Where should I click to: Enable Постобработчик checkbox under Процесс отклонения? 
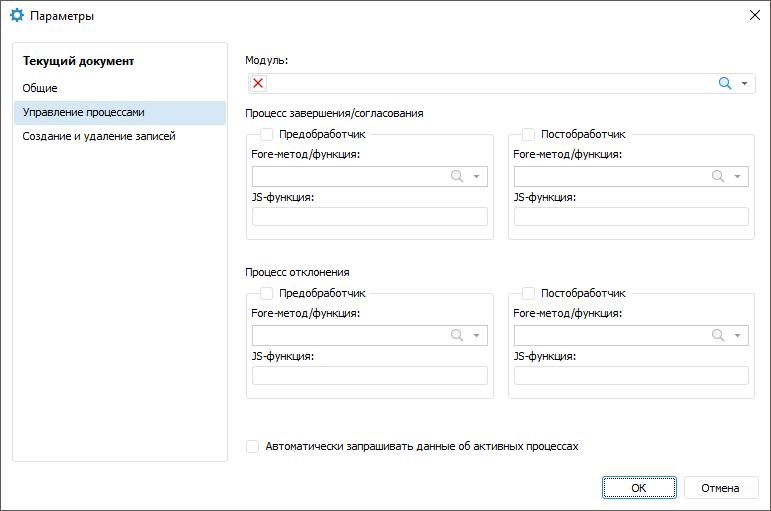coord(528,293)
